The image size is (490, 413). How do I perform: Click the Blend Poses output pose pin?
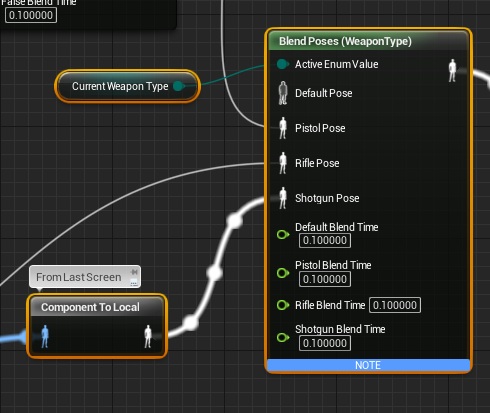[x=452, y=70]
